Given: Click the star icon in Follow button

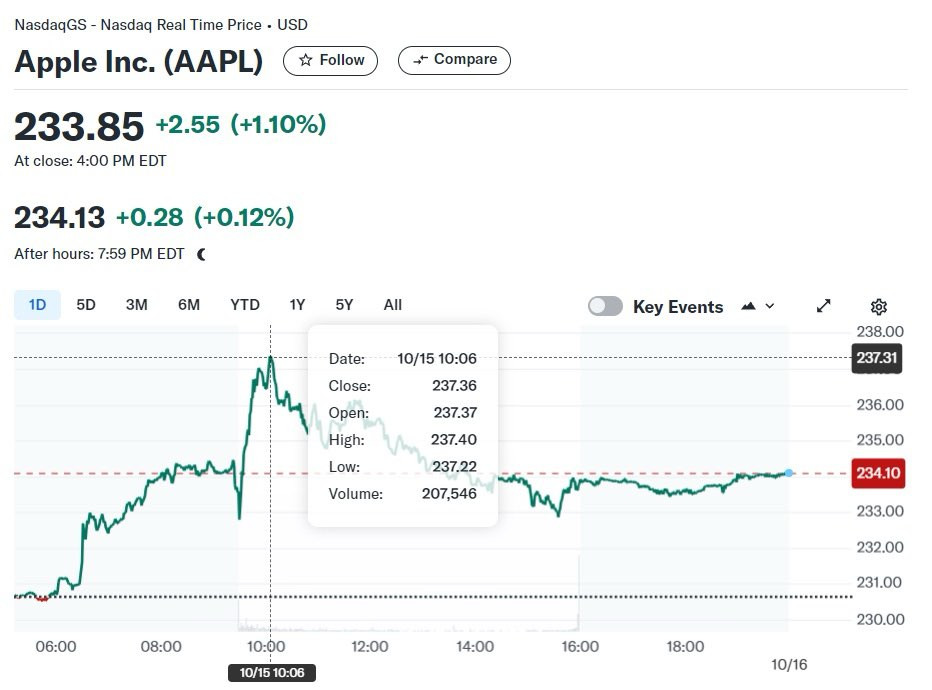Looking at the screenshot, I should coord(306,60).
